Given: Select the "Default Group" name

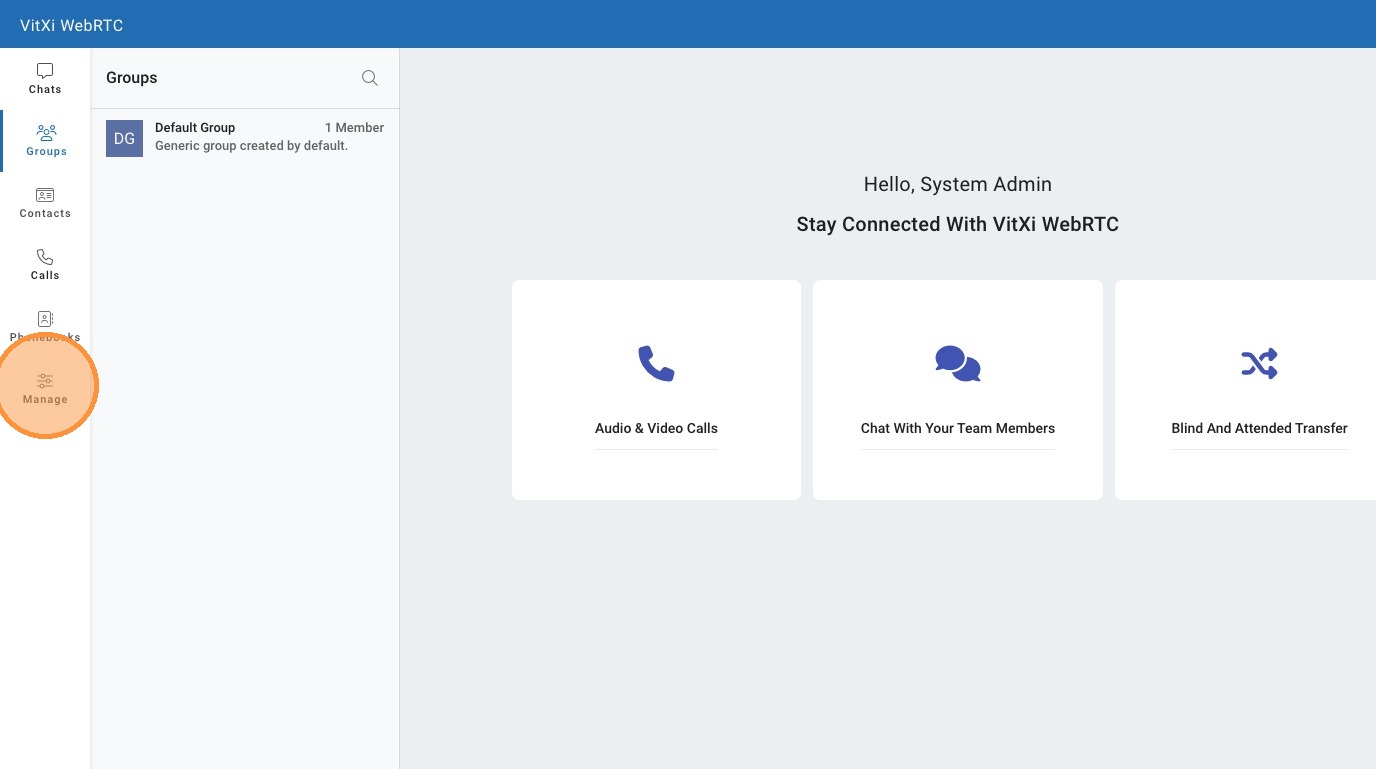Looking at the screenshot, I should point(195,128).
